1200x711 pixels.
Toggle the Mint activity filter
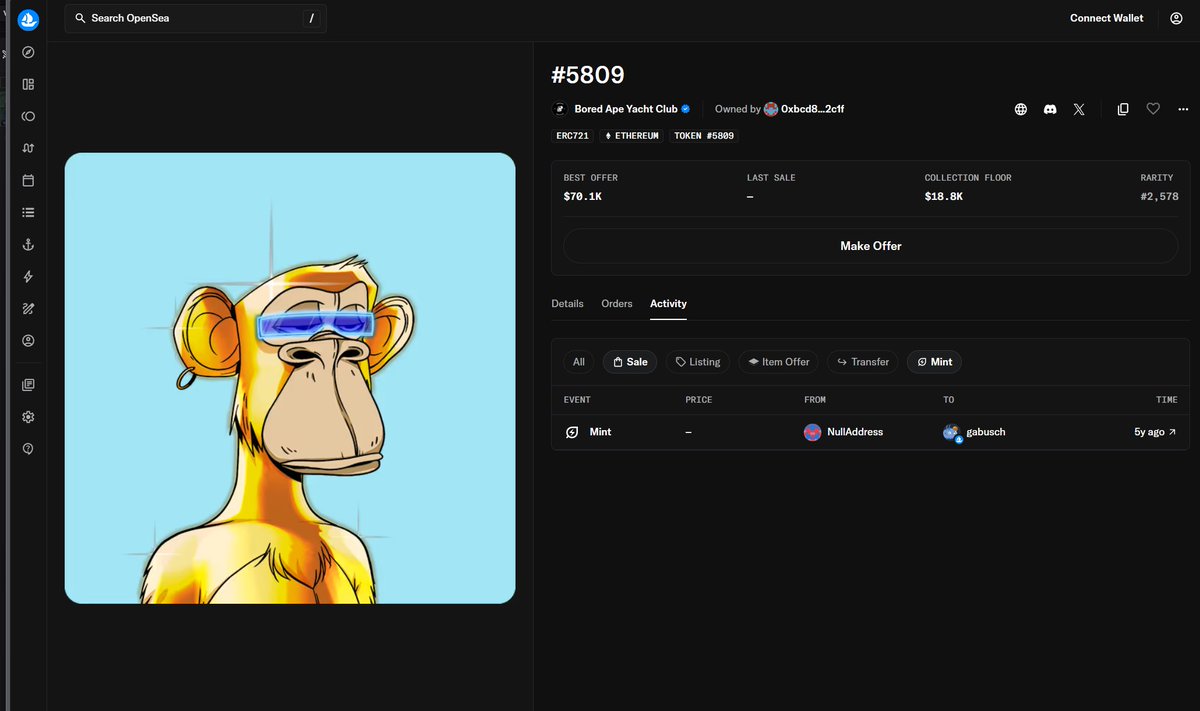click(x=934, y=362)
